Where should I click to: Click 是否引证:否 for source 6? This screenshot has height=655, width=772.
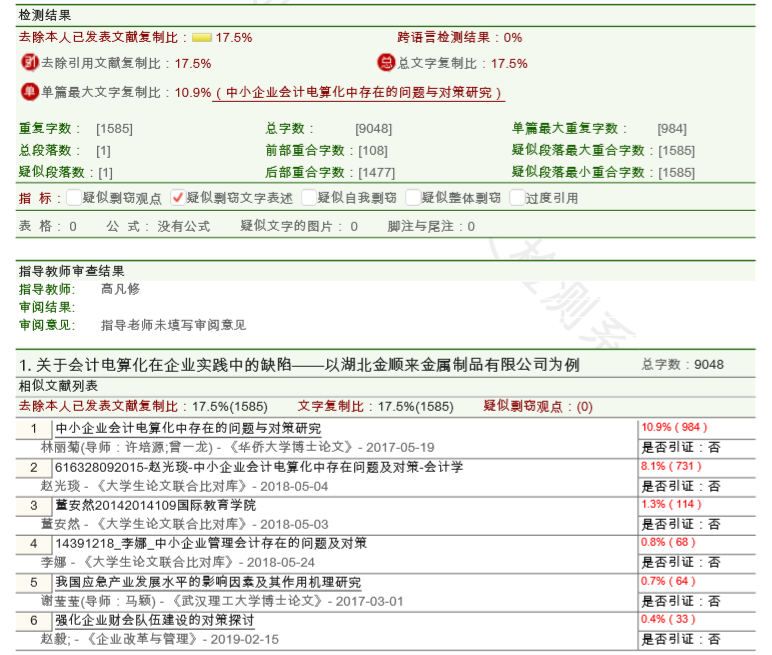pos(680,639)
